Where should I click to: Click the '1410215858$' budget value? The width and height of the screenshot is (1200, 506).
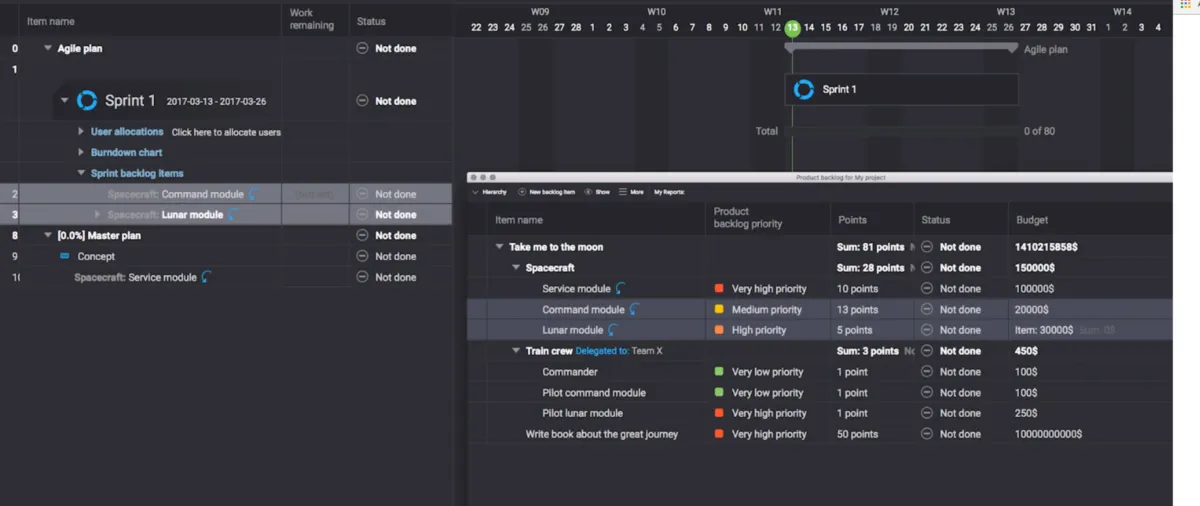pyautogui.click(x=1048, y=247)
